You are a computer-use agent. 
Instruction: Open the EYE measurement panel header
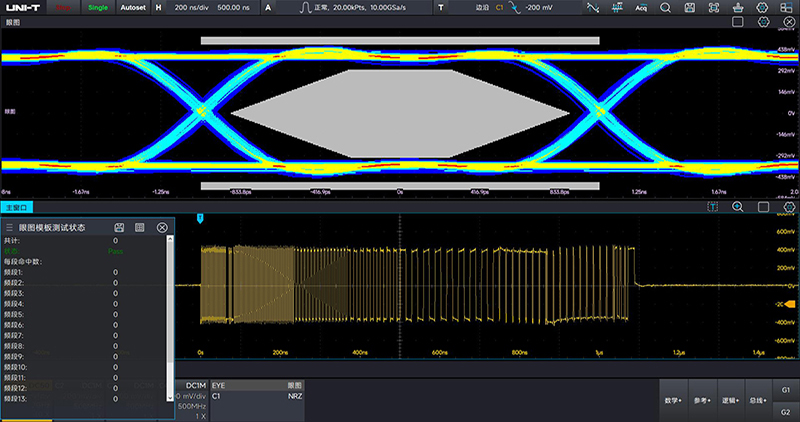257,386
